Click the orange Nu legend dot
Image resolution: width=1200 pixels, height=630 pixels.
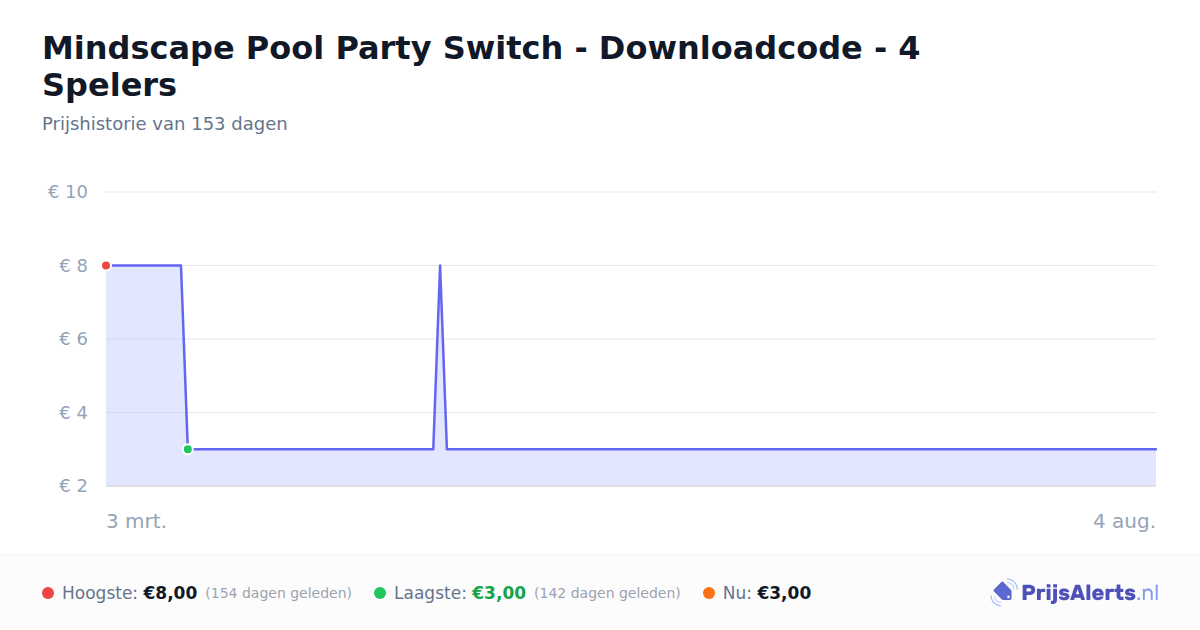(709, 593)
